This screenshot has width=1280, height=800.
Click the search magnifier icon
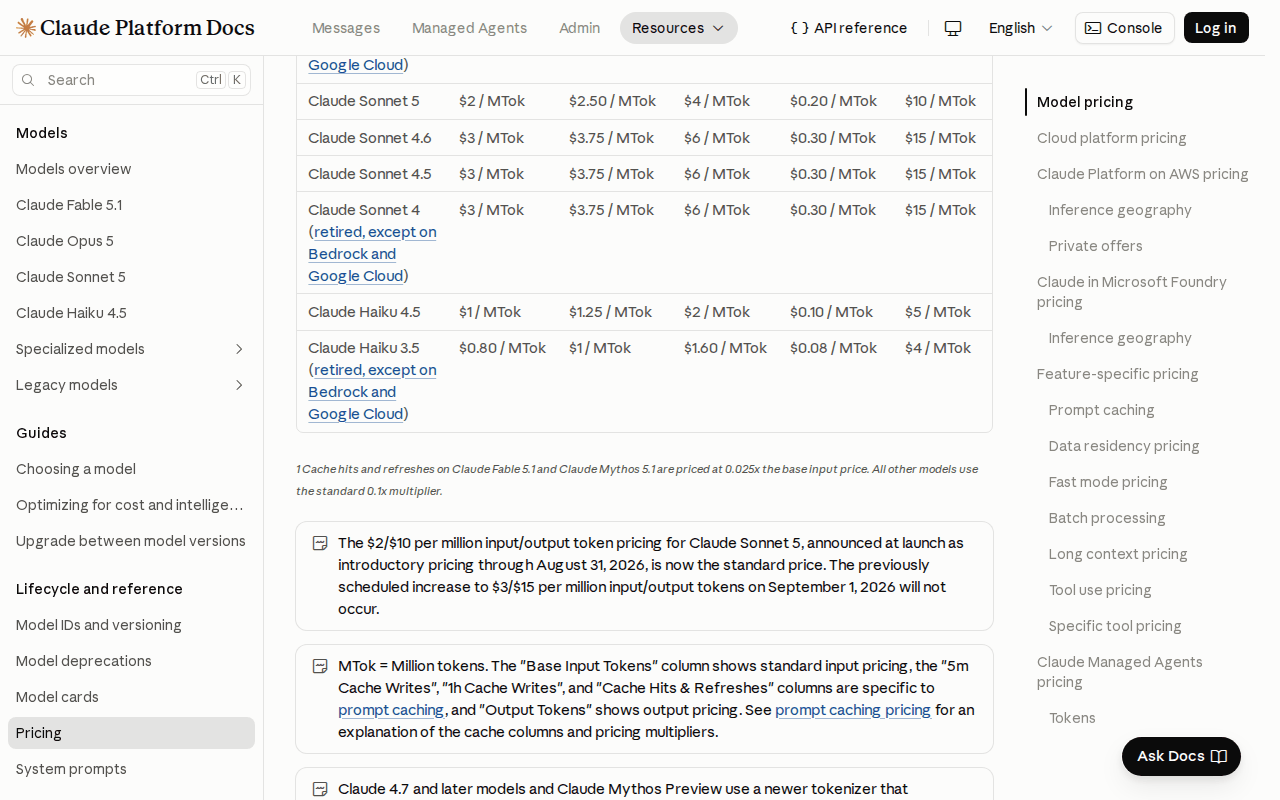(28, 80)
